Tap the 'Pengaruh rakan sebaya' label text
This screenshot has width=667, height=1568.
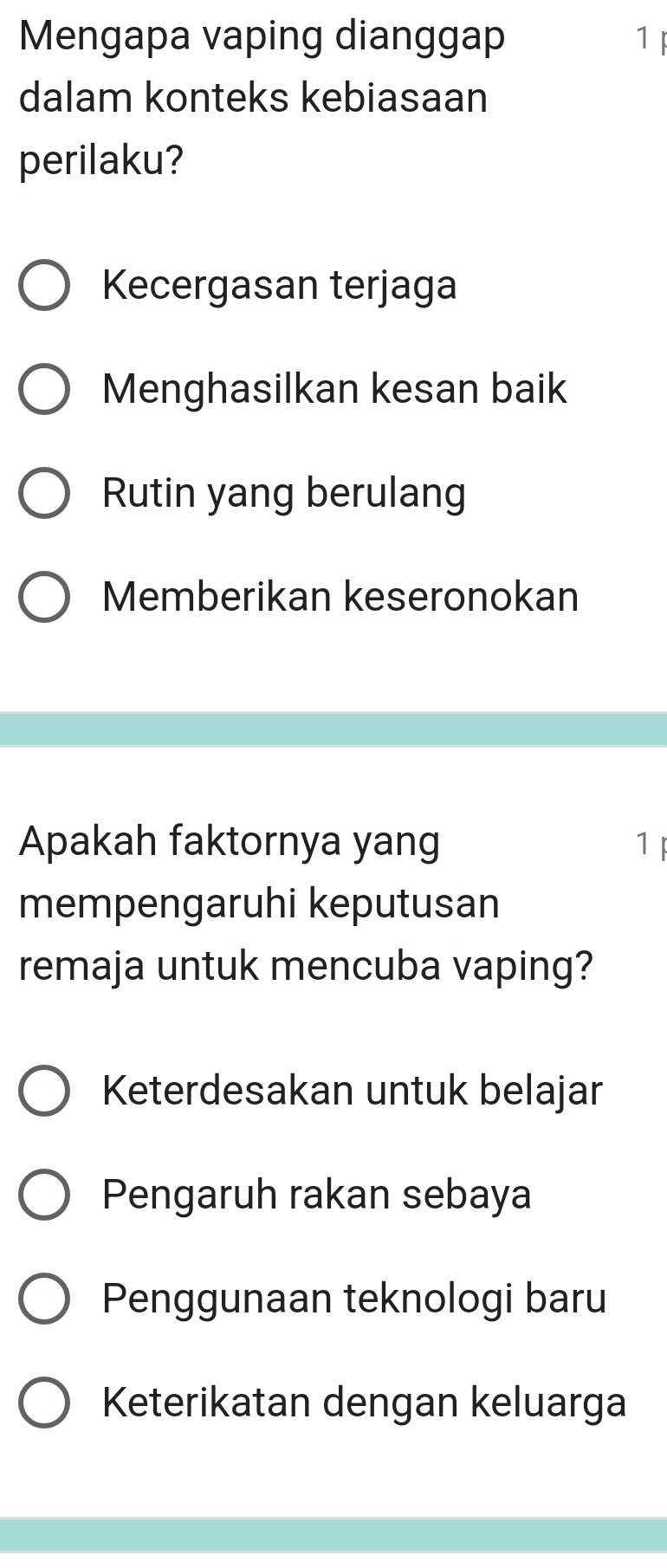pyautogui.click(x=316, y=1195)
